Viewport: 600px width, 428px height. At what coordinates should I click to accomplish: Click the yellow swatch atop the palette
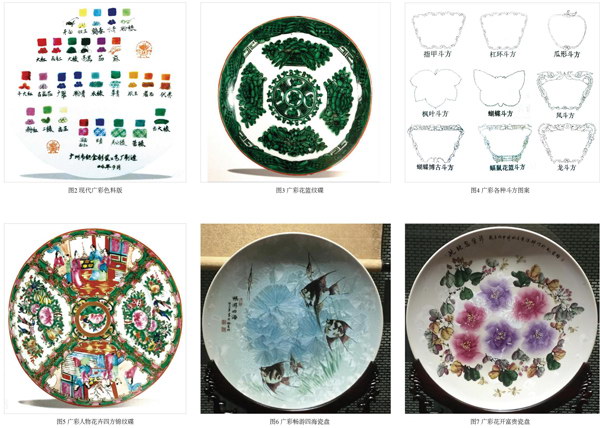pyautogui.click(x=83, y=13)
